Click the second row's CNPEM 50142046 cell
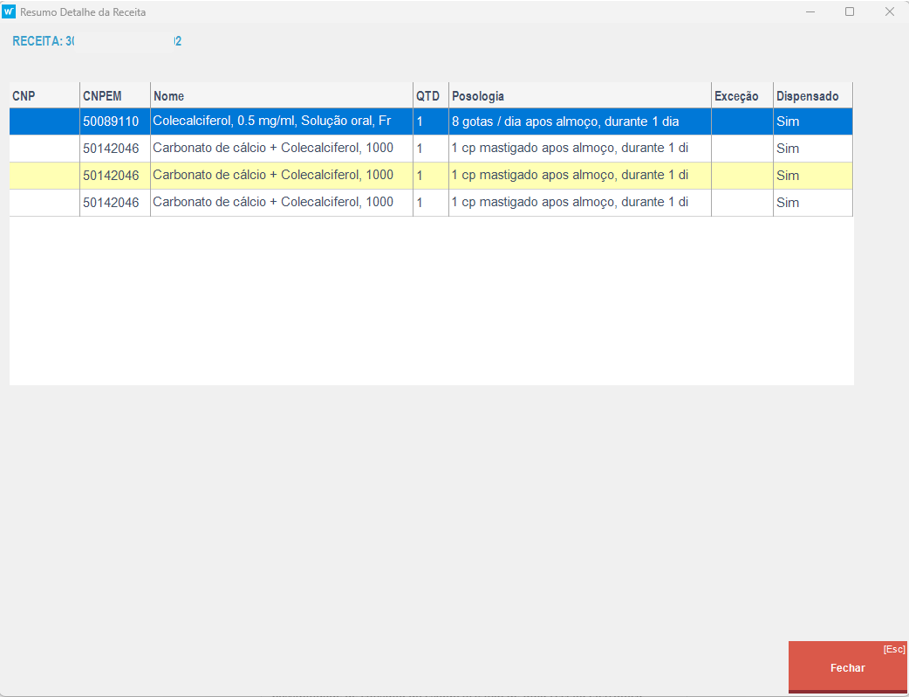The width and height of the screenshot is (909, 699). [x=111, y=148]
